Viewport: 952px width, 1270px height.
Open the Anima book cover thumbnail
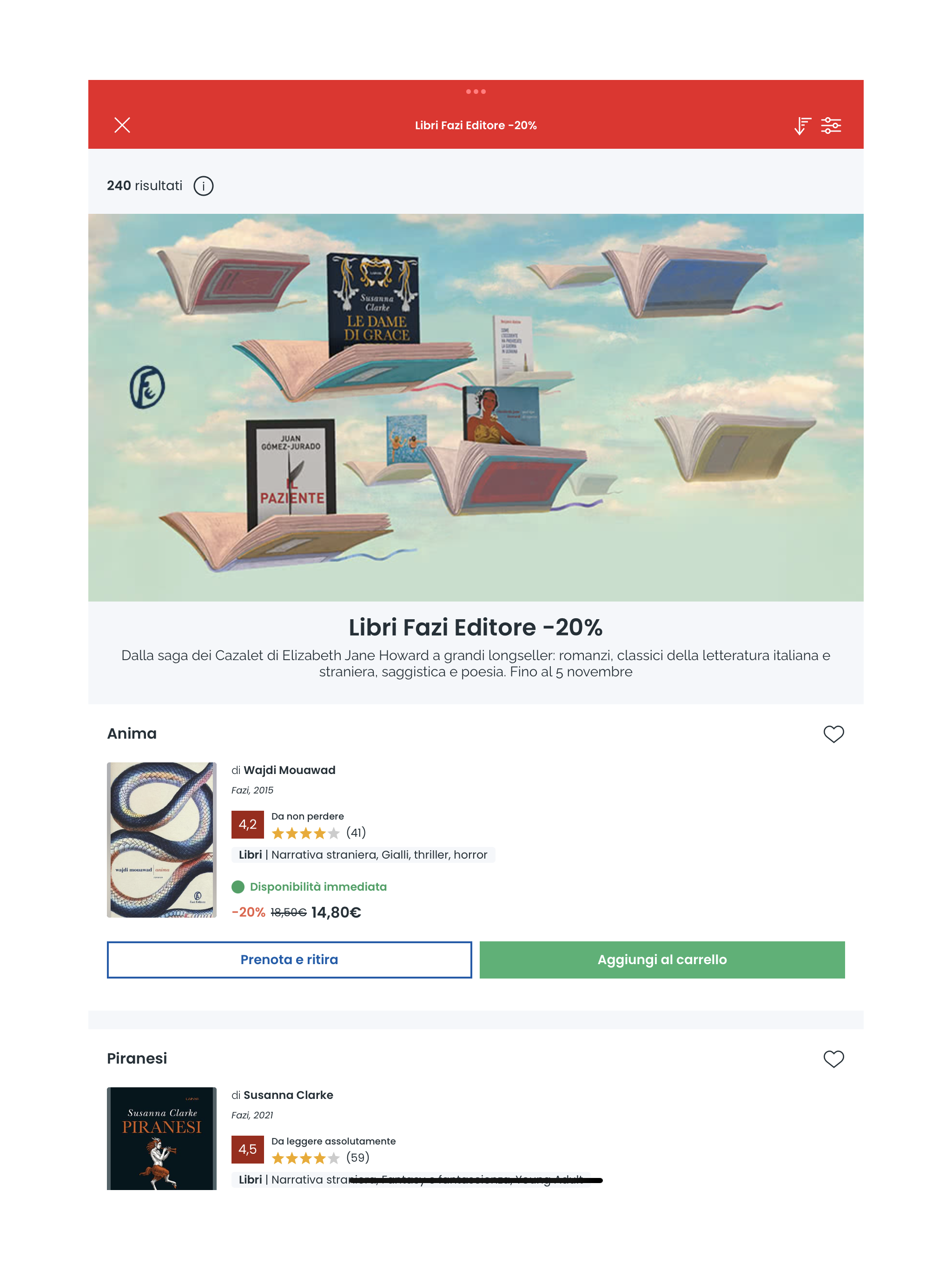161,840
